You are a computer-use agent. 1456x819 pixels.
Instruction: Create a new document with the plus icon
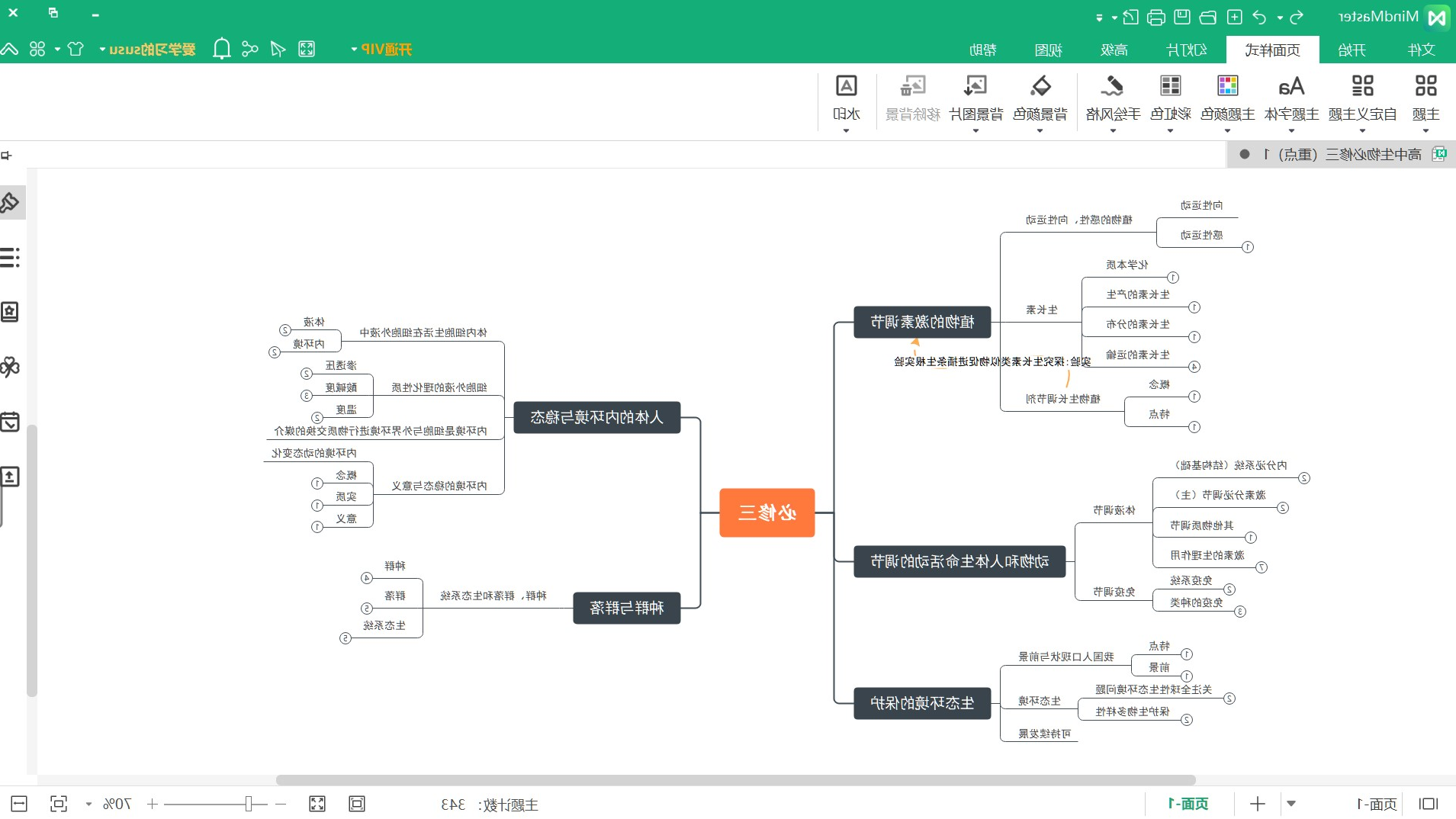(x=1235, y=17)
